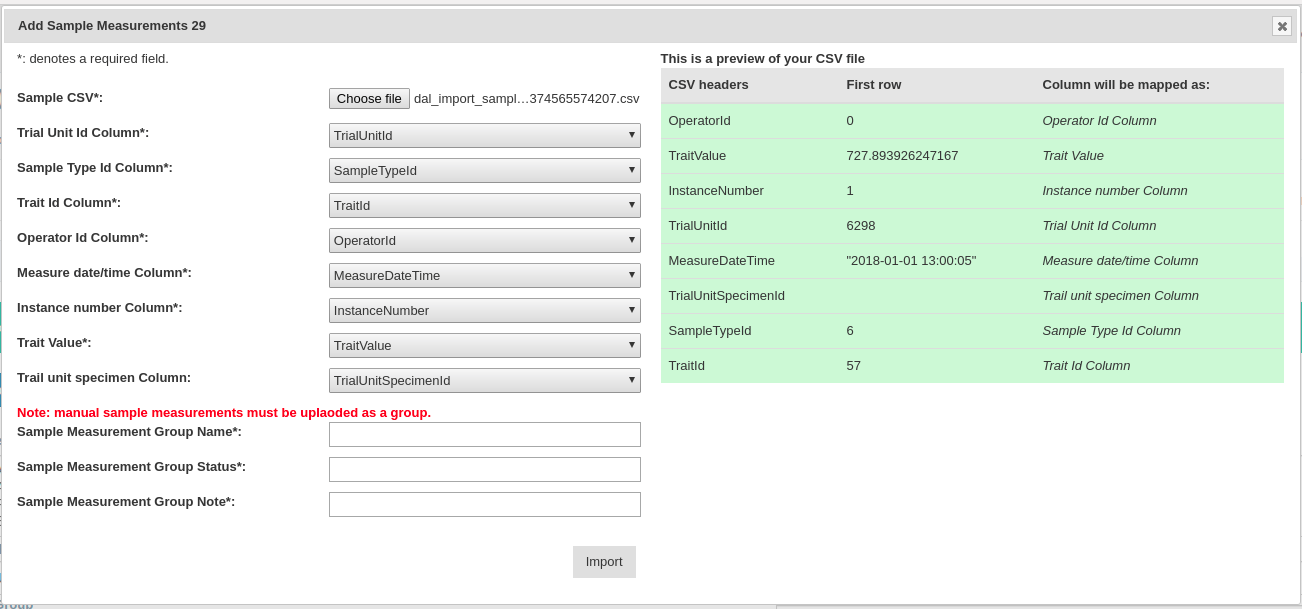This screenshot has width=1302, height=609.
Task: Click into Sample Measurement Group Note field
Action: 484,504
